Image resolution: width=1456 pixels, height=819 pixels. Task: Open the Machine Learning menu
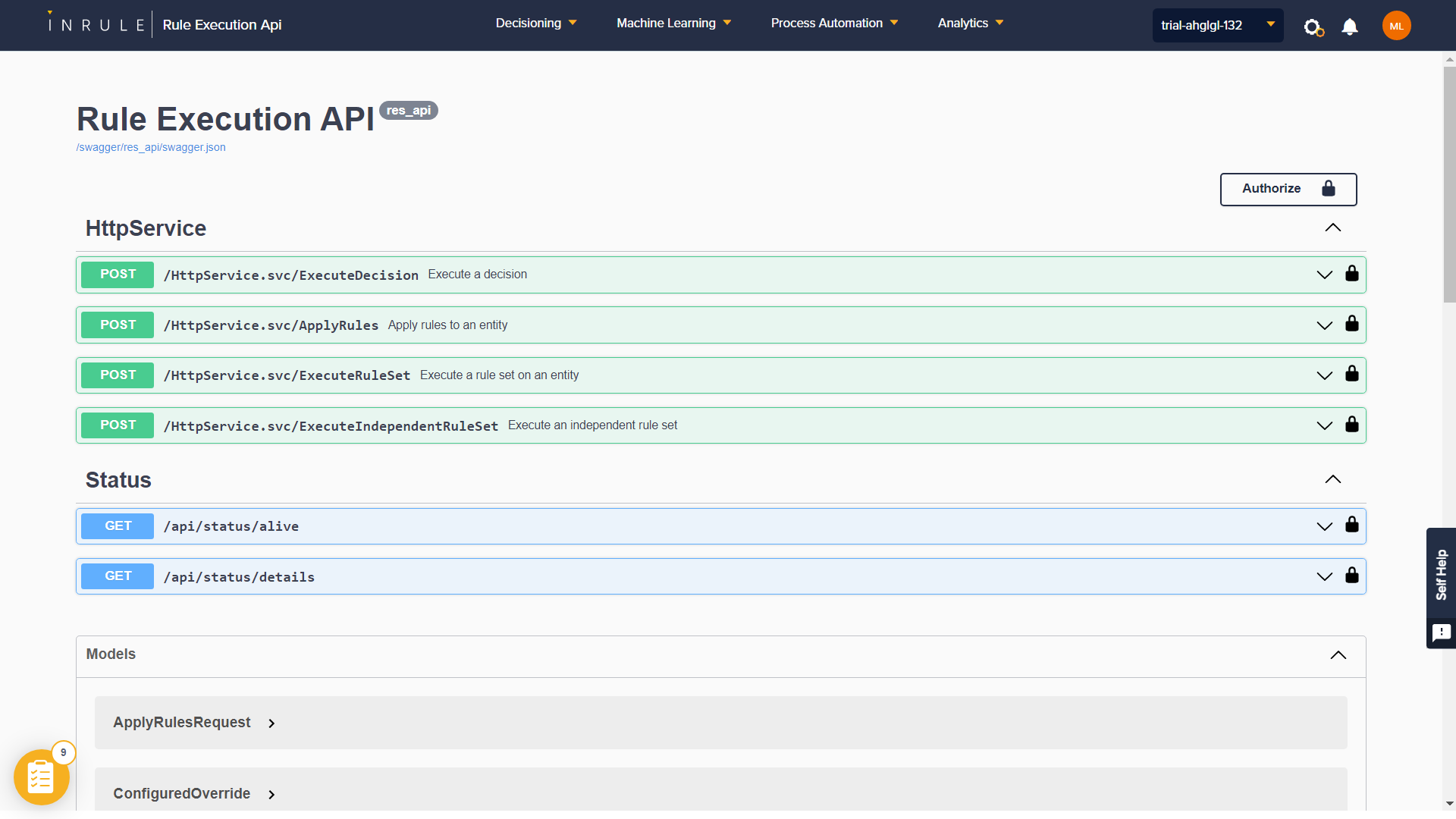coord(673,24)
